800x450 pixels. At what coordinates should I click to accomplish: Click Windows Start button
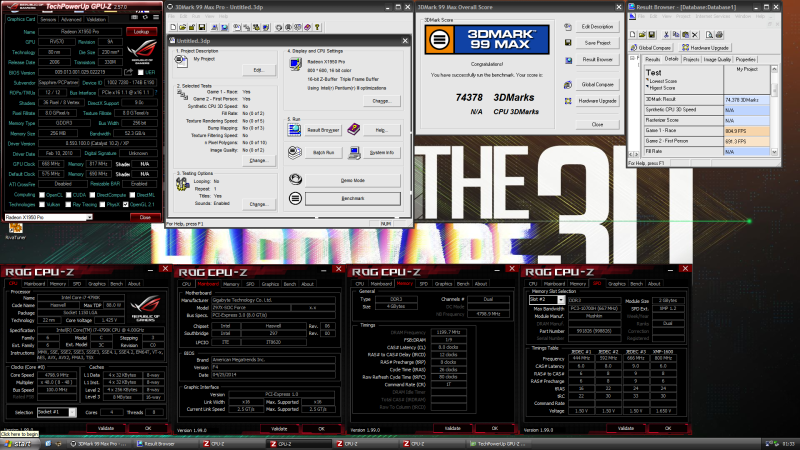(x=18, y=444)
